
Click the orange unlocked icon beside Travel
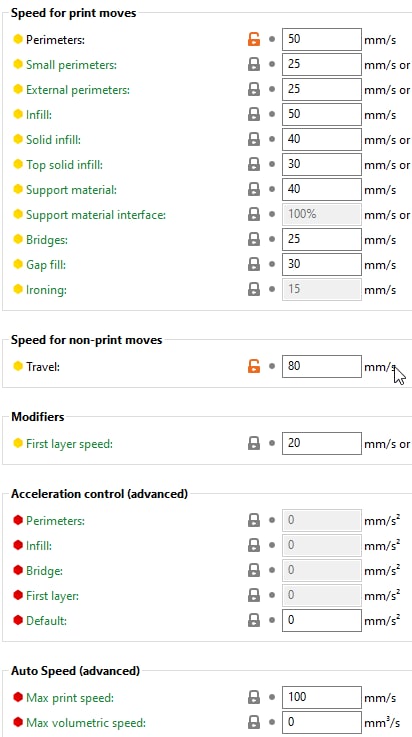(254, 366)
